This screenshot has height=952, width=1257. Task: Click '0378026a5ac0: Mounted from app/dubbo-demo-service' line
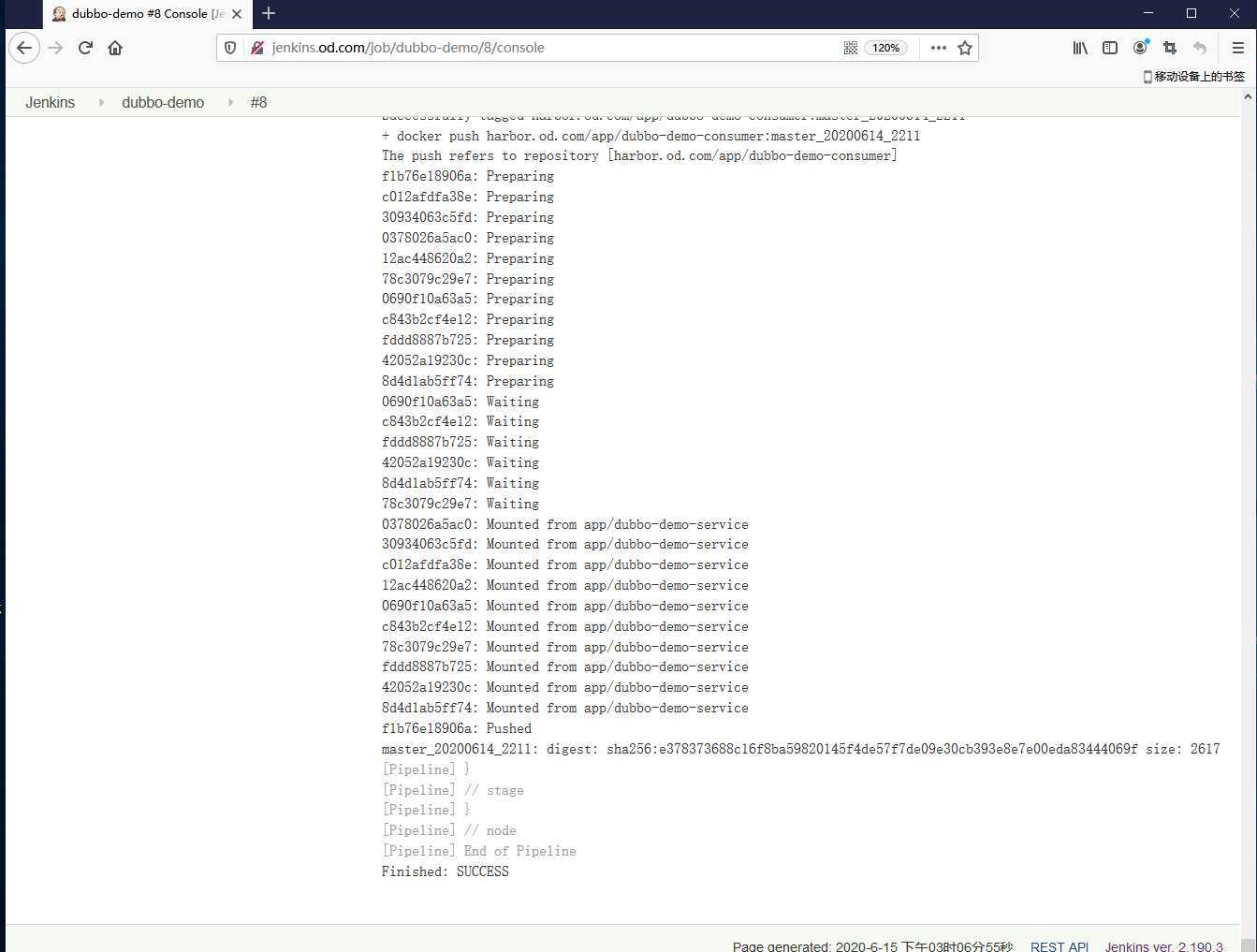click(565, 524)
